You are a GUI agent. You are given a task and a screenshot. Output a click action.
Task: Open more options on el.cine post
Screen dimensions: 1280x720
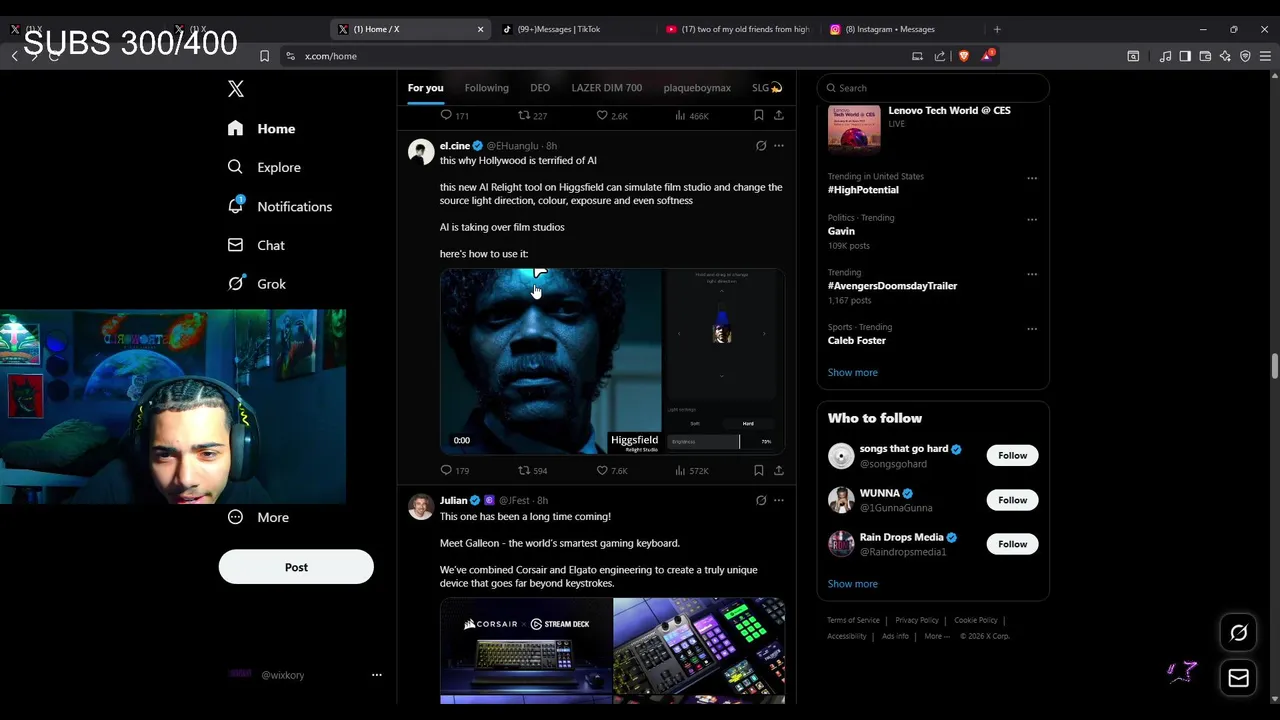779,146
